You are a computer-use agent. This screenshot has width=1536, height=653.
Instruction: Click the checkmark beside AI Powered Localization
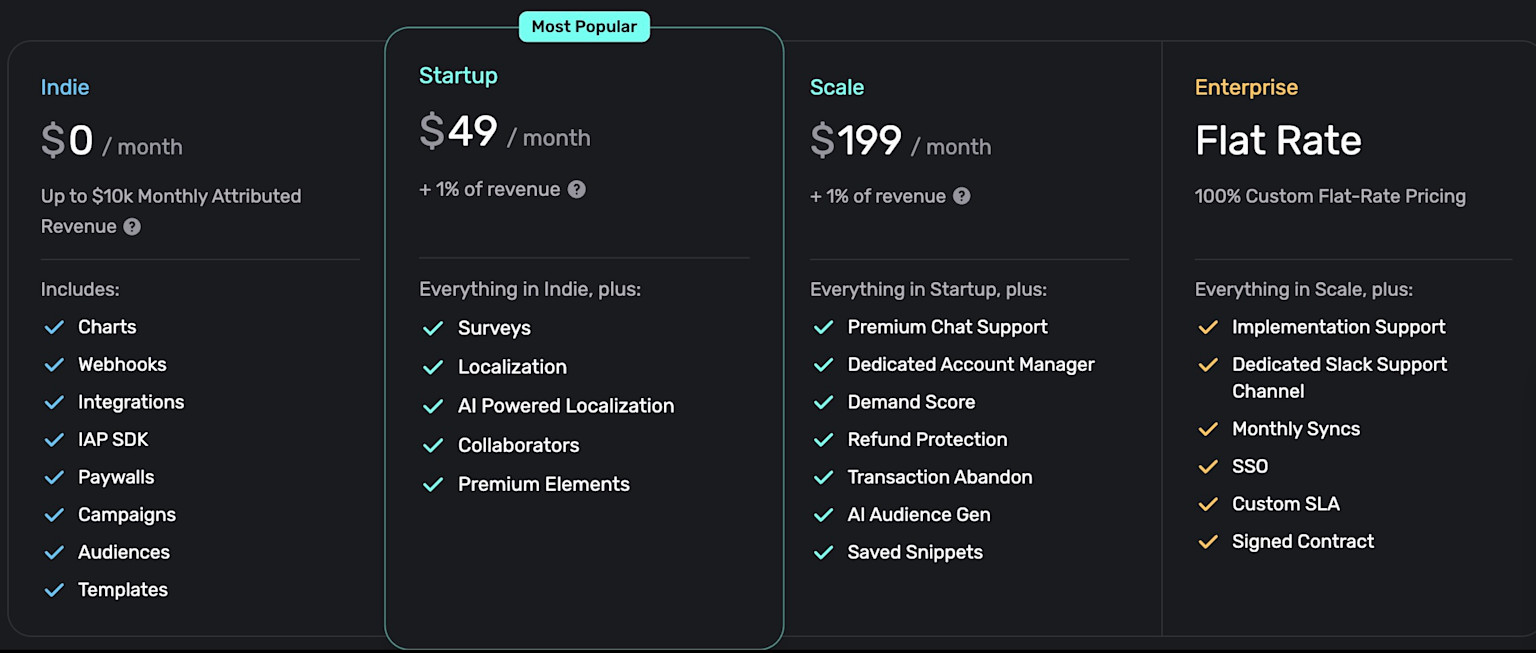(x=433, y=406)
